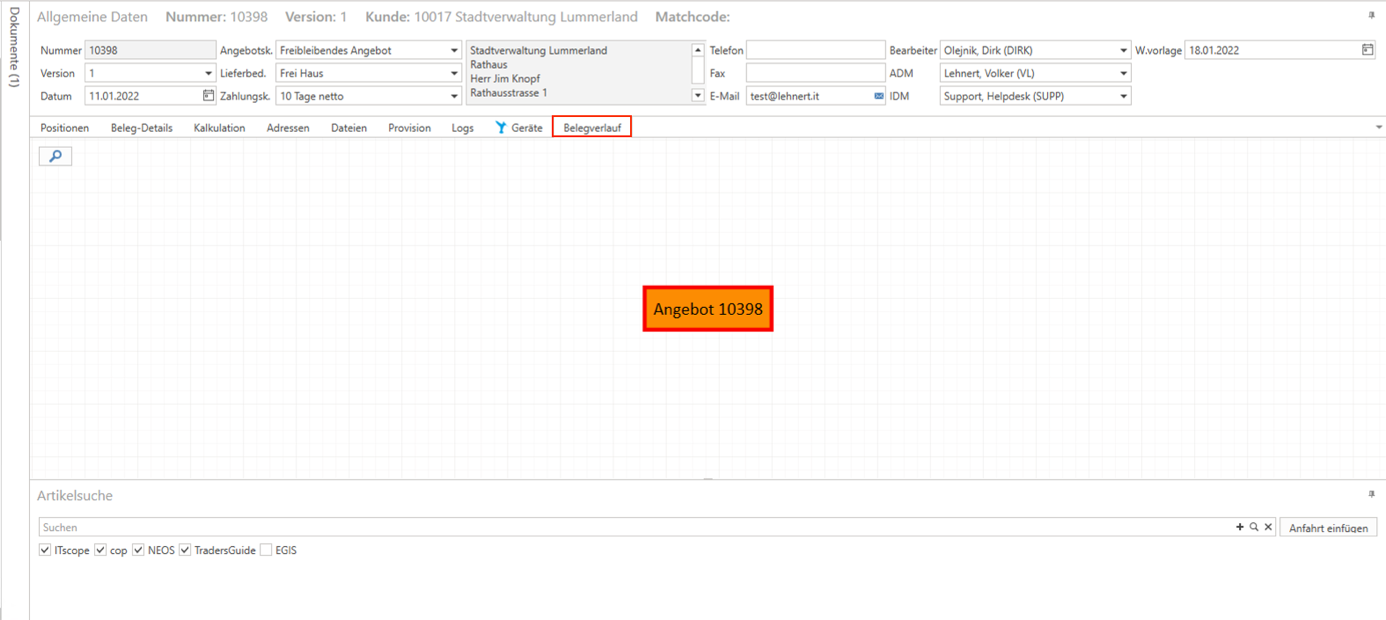
Task: Click into the Telefon input field
Action: click(814, 50)
